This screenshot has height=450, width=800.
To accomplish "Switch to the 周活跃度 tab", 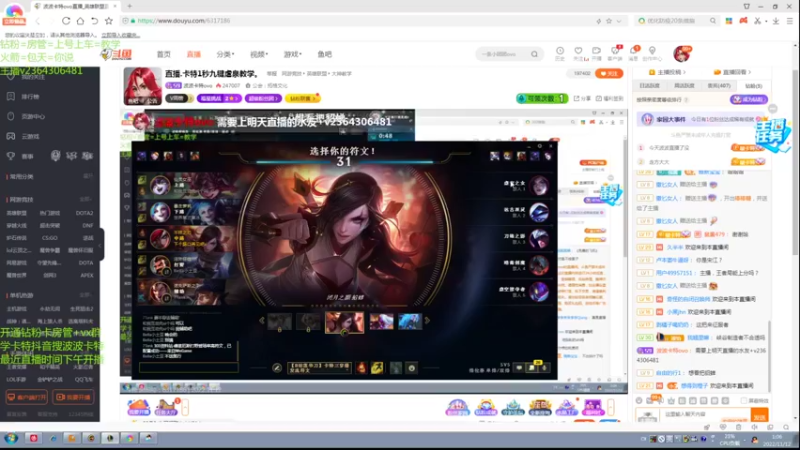I will (684, 86).
